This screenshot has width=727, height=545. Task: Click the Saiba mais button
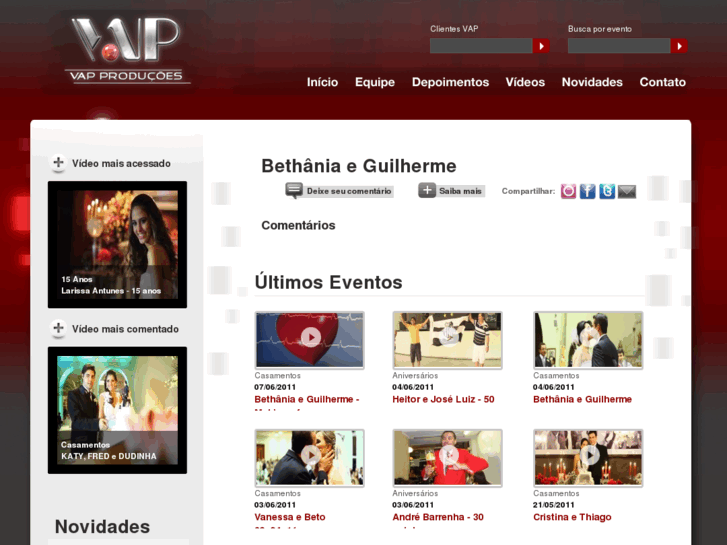coord(460,191)
